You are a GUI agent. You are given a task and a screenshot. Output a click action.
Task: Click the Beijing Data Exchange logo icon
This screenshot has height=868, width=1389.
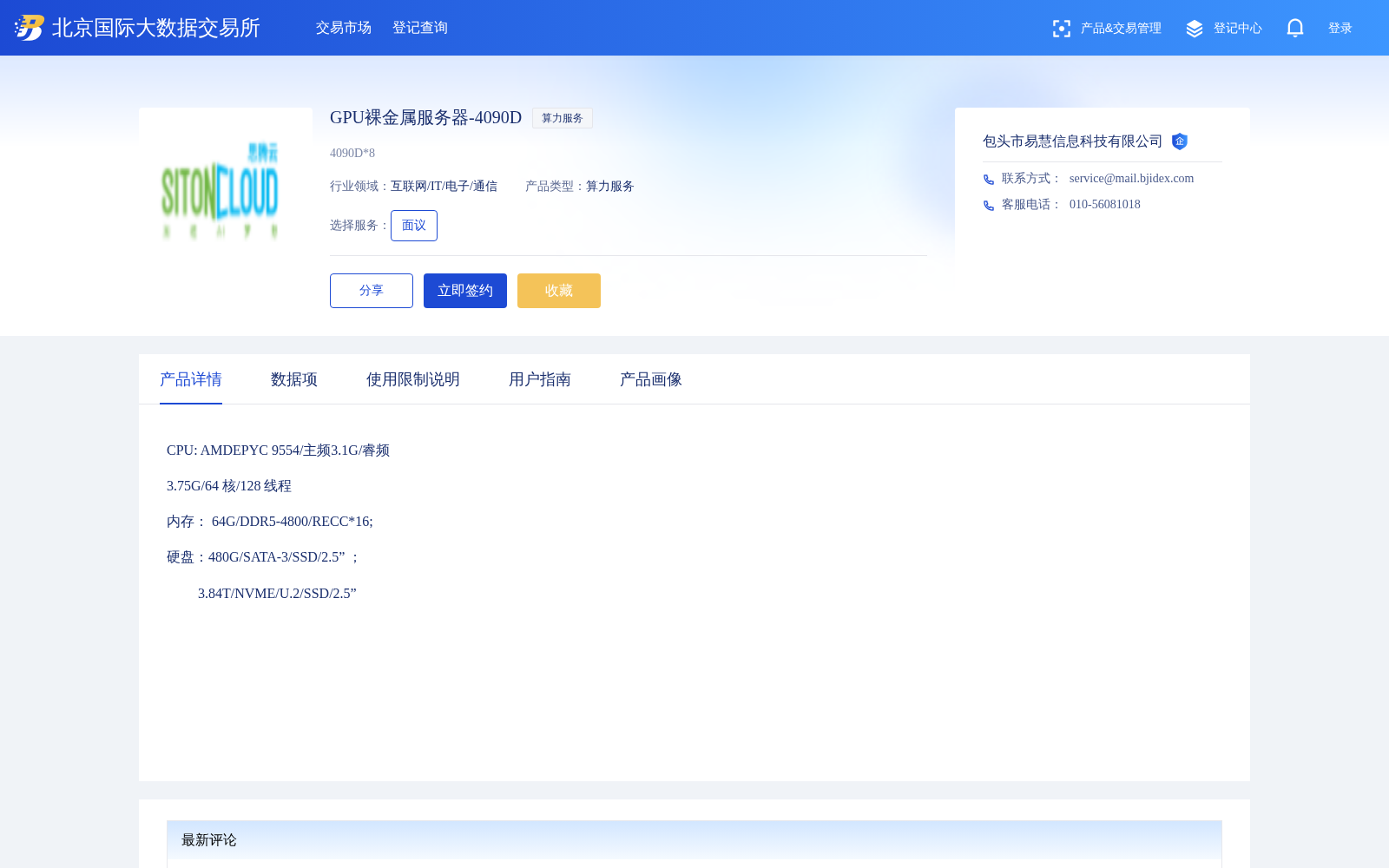pyautogui.click(x=30, y=28)
